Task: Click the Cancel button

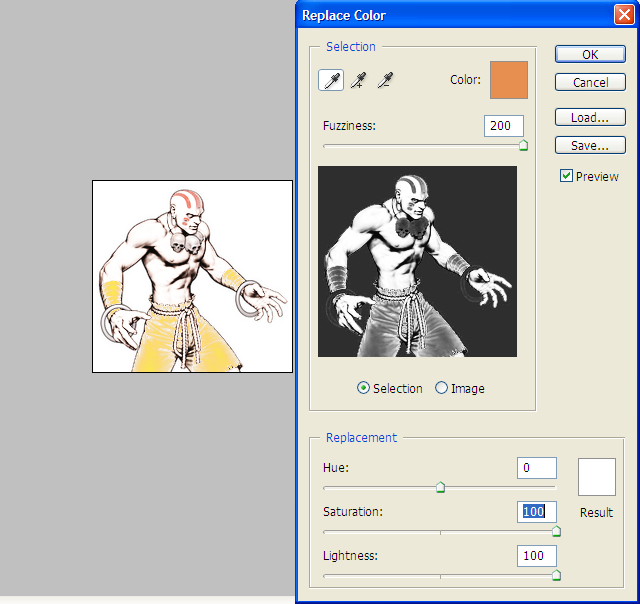Action: coord(590,82)
